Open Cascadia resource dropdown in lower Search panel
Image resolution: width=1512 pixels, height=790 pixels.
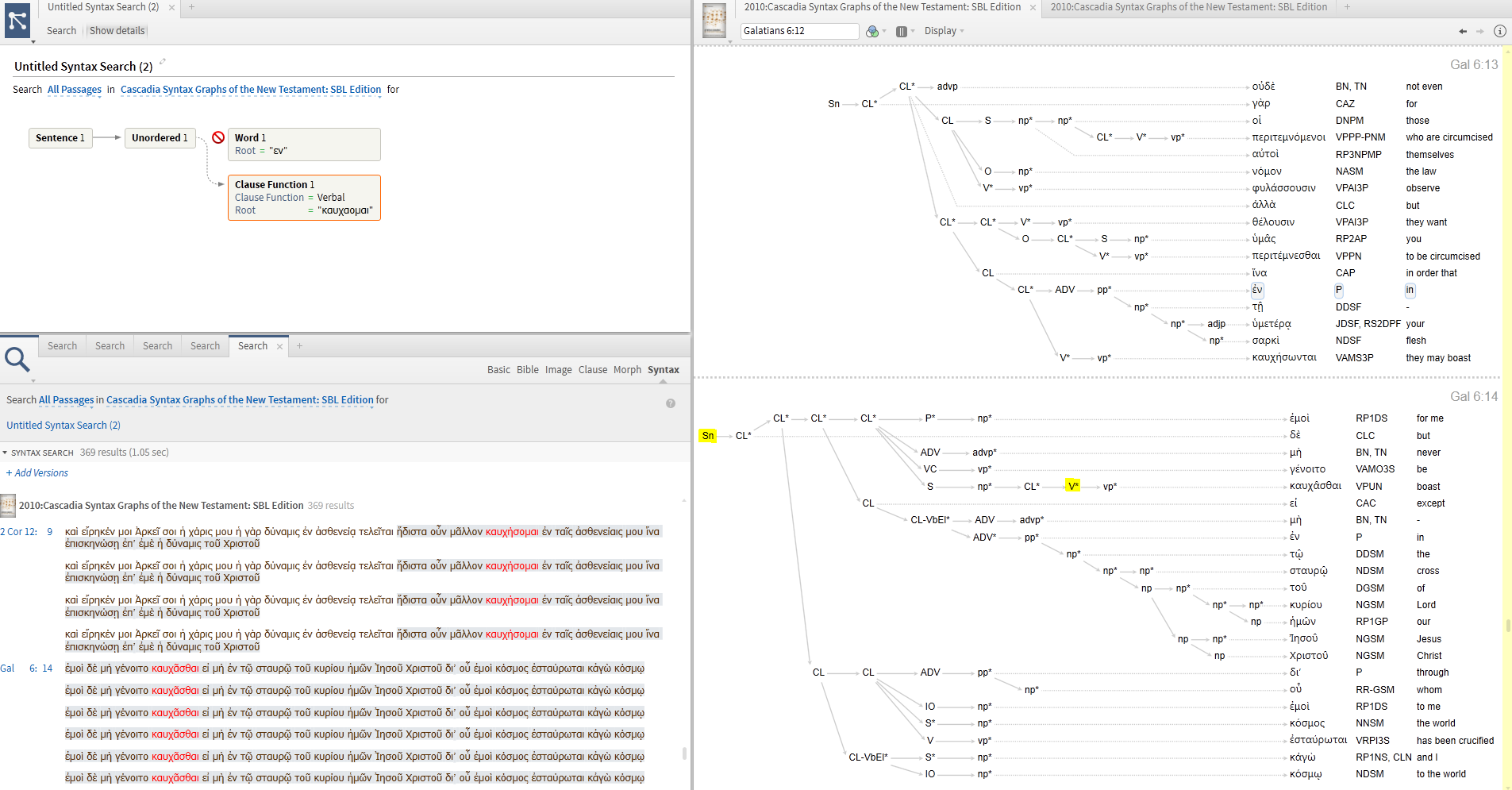click(x=240, y=400)
